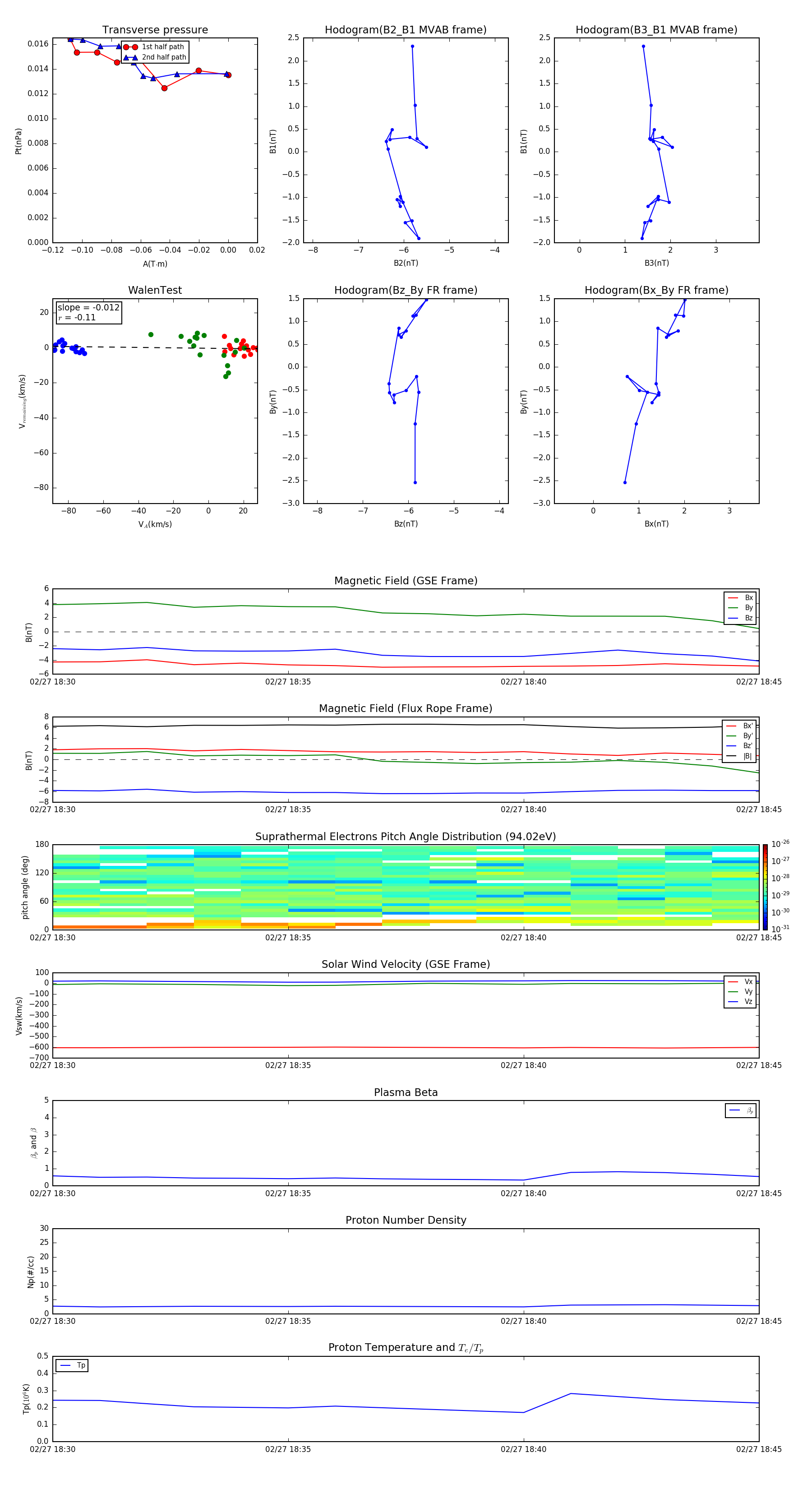The height and width of the screenshot is (1489, 812).
Task: Select "Vz" in the velocity legend
Action: pos(740,1002)
